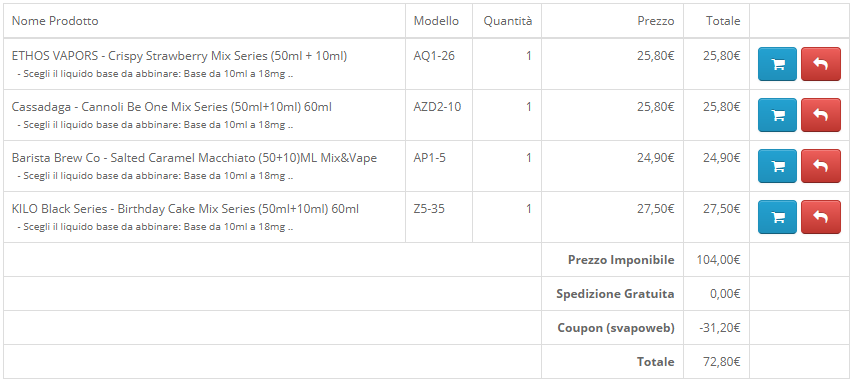The image size is (855, 385).
Task: Return the ETHOS VAPORS Crispy Strawberry item
Action: click(x=821, y=64)
